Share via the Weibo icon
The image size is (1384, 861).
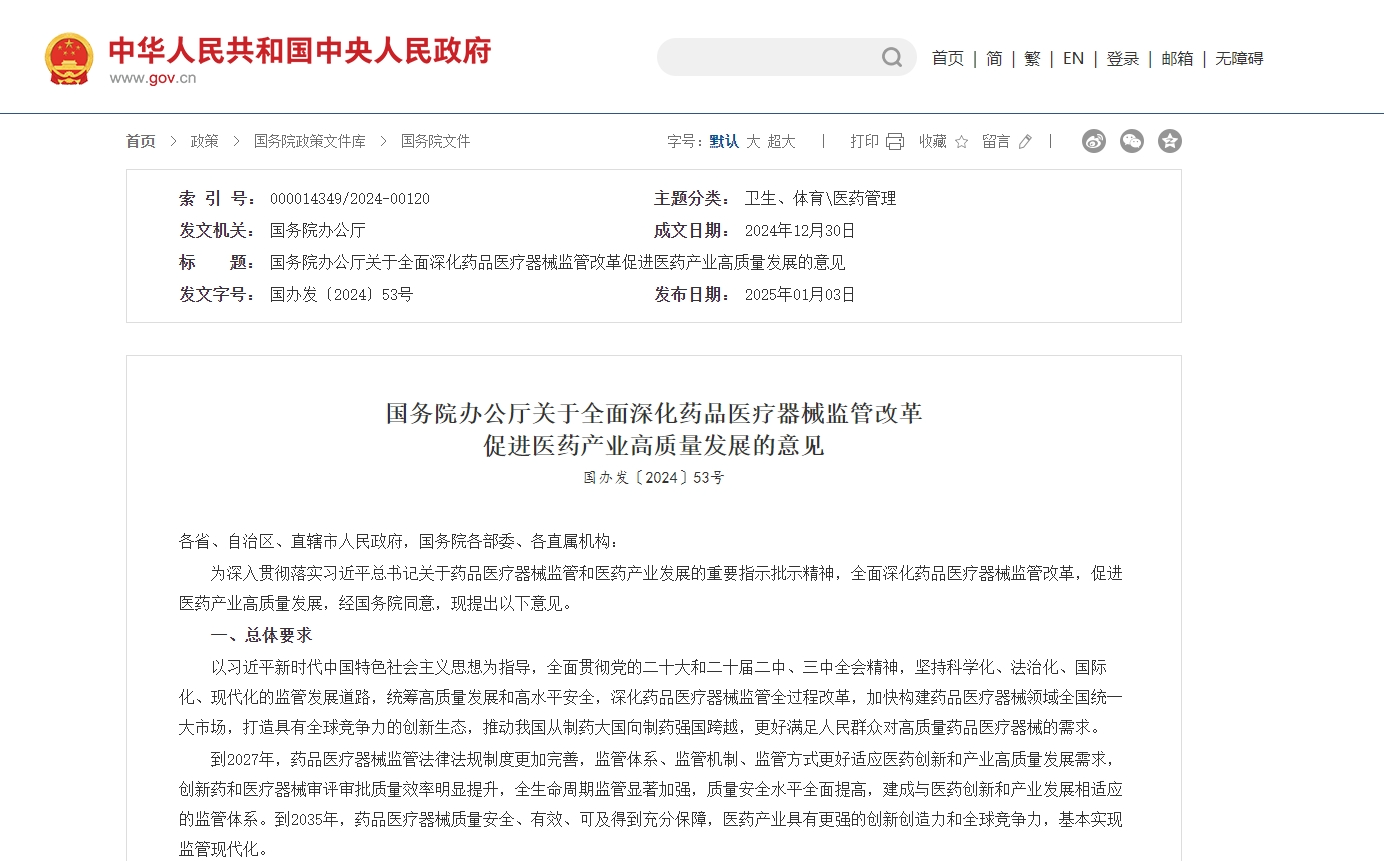[1093, 141]
